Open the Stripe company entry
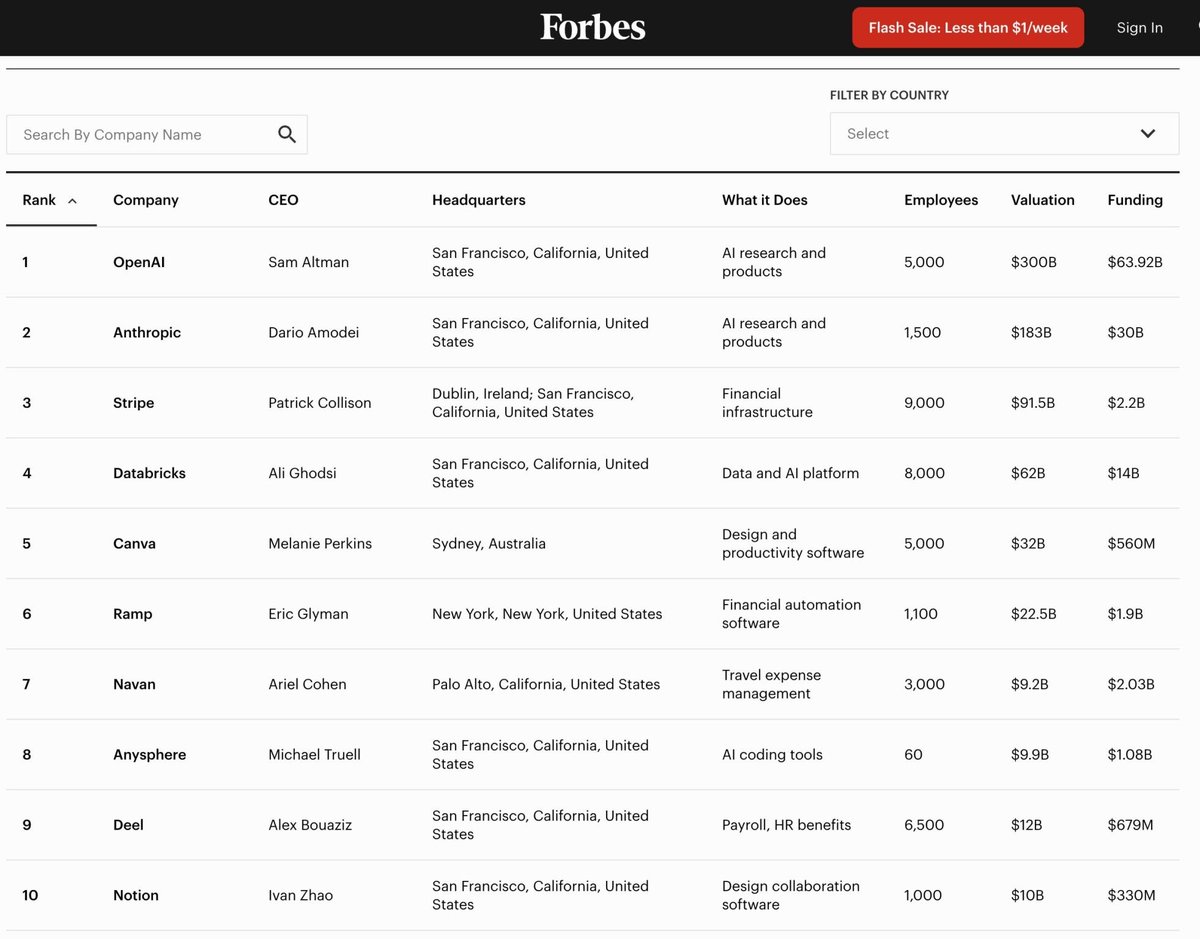 [x=133, y=403]
